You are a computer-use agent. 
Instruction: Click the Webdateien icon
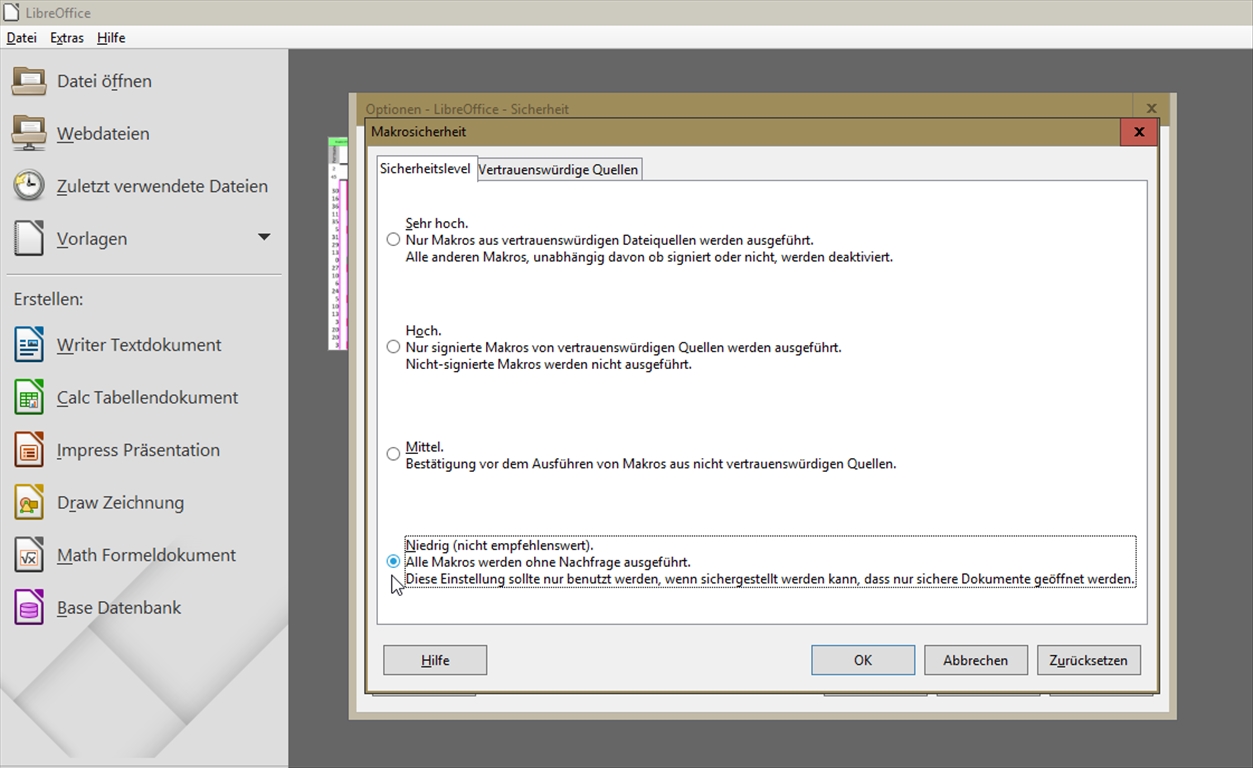pyautogui.click(x=29, y=133)
